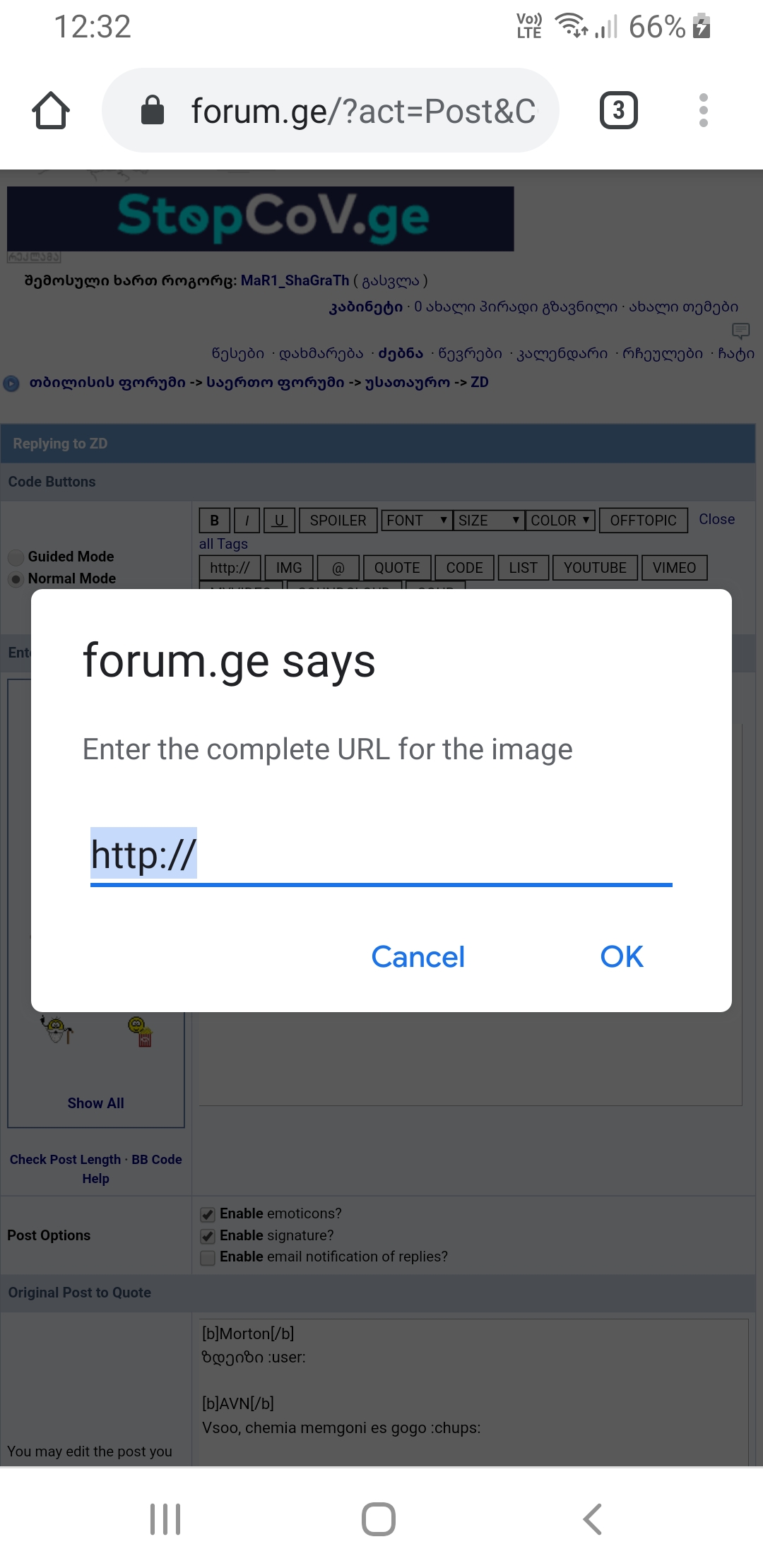Screen dimensions: 763x1568
Task: Cancel the image URL prompt
Action: tap(418, 957)
